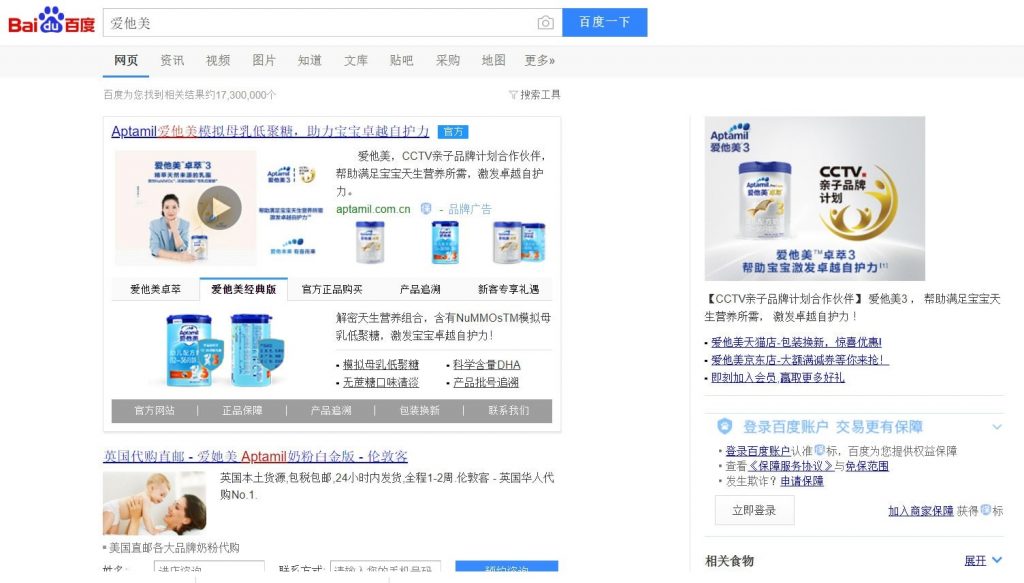Select the 爱他美经典版 tab
This screenshot has width=1024, height=583.
click(244, 289)
